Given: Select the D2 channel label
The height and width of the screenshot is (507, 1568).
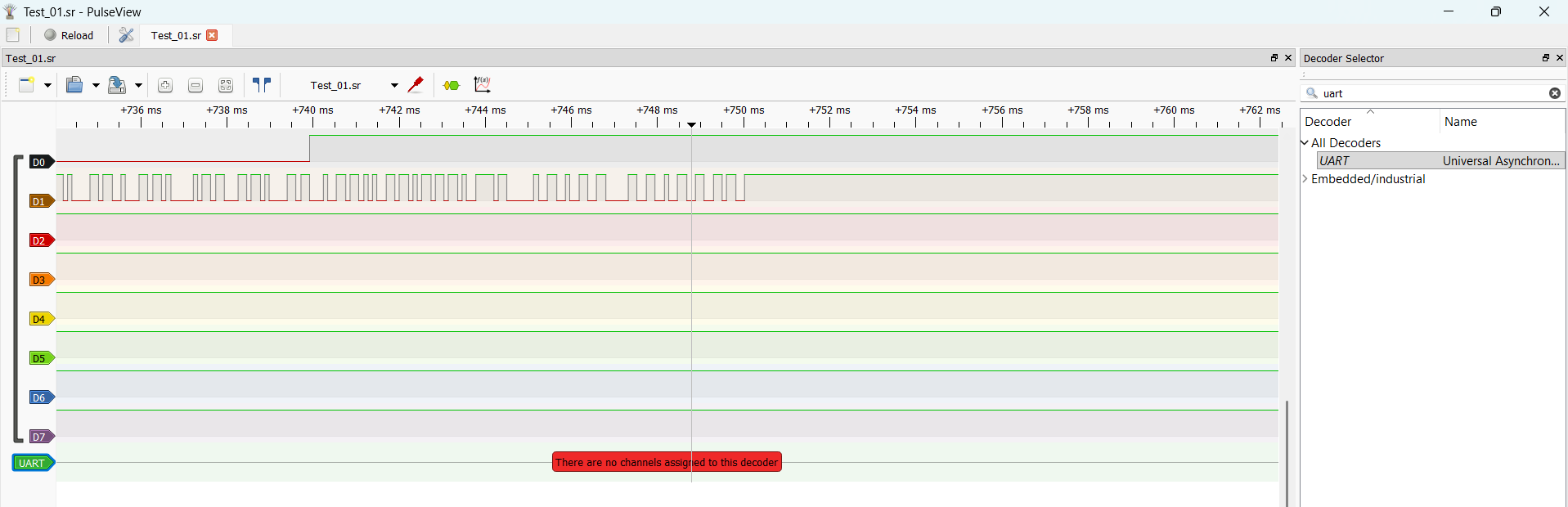Looking at the screenshot, I should (41, 240).
